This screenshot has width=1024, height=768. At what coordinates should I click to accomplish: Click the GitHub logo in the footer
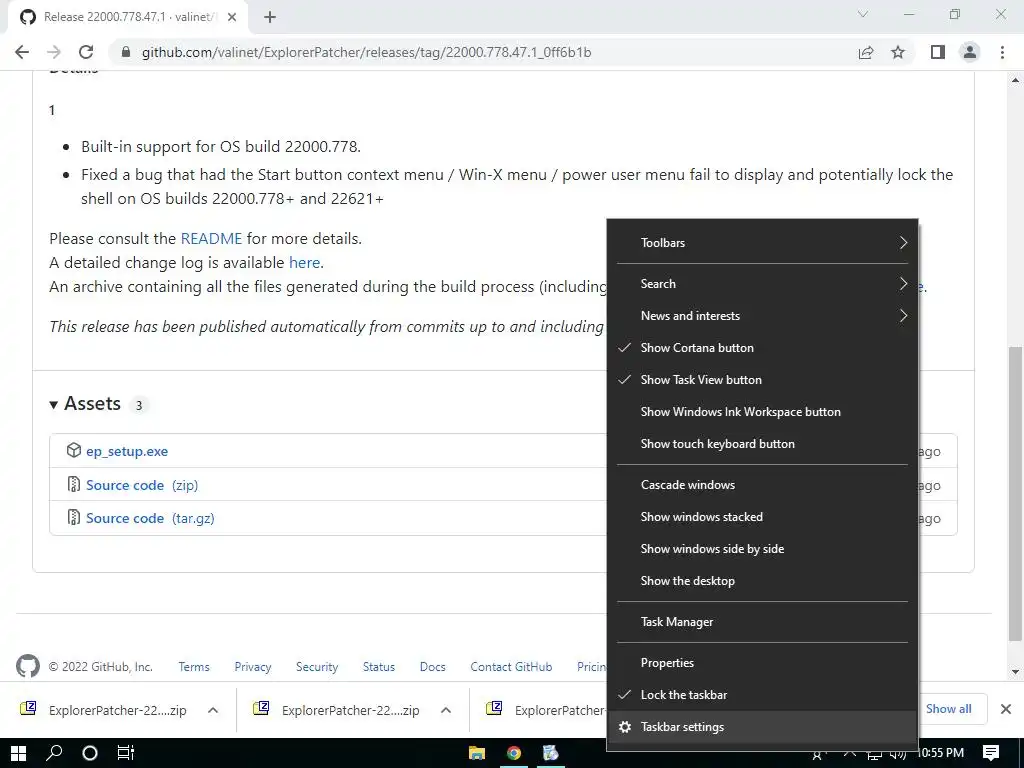point(27,666)
